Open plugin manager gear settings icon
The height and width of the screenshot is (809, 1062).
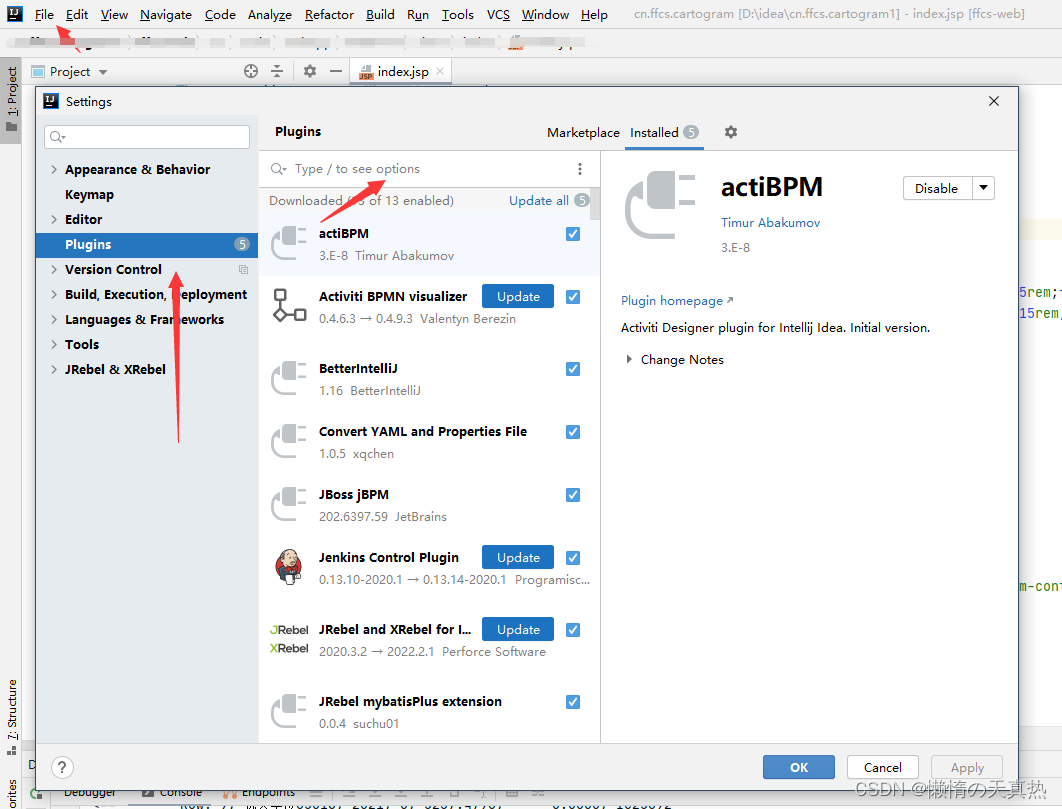click(730, 132)
